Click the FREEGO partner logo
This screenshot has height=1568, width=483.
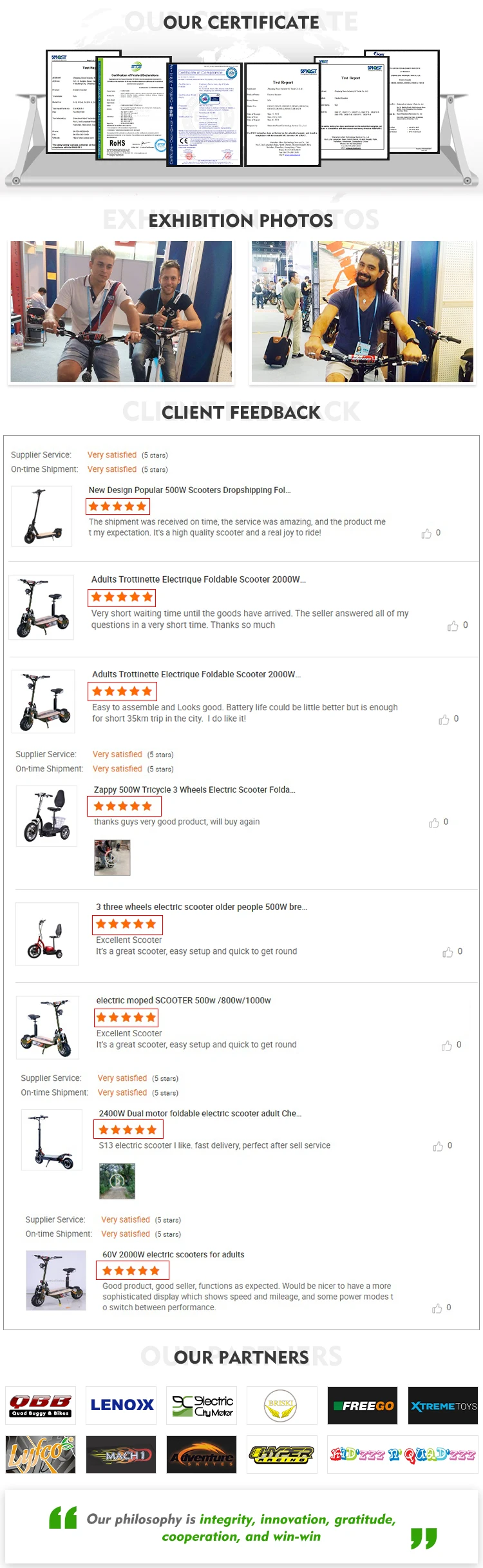coord(363,1406)
